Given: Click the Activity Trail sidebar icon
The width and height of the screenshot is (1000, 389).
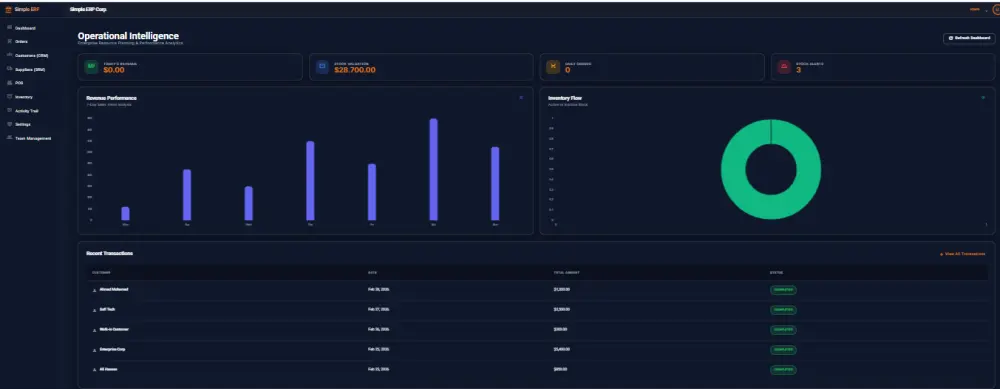Looking at the screenshot, I should (x=10, y=110).
